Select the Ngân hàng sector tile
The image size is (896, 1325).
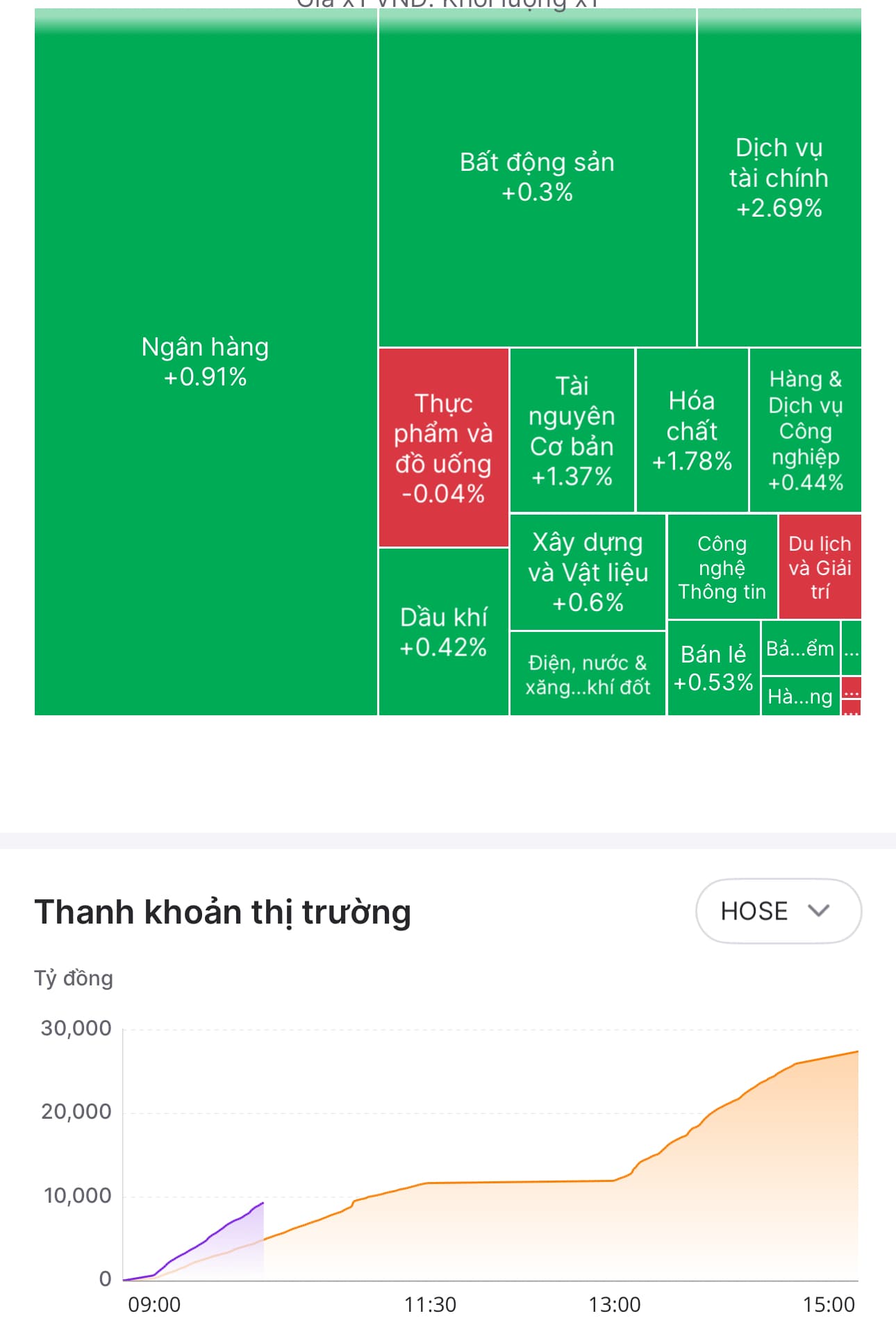point(206,362)
